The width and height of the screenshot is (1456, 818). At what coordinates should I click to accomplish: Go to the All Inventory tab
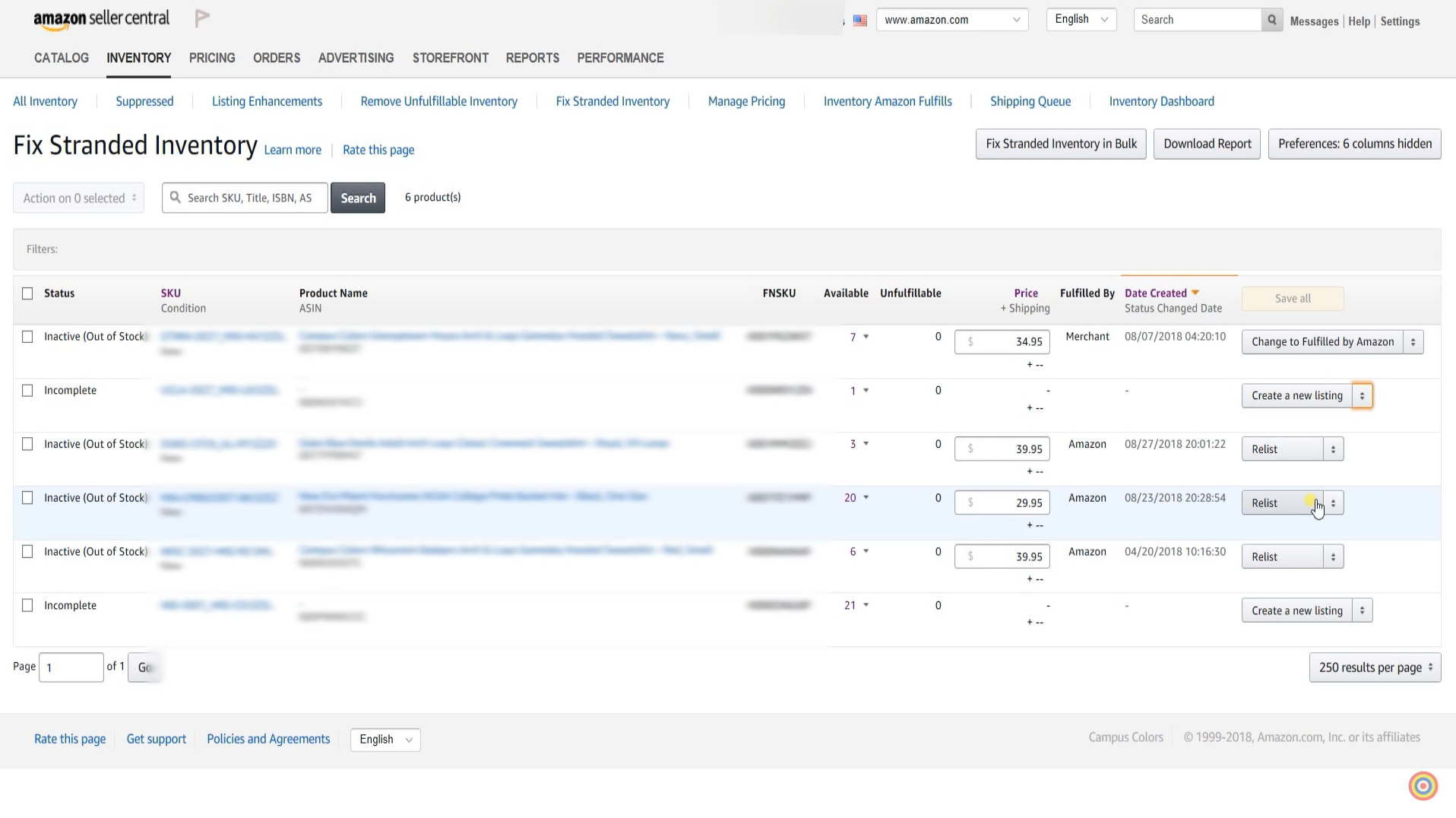45,101
